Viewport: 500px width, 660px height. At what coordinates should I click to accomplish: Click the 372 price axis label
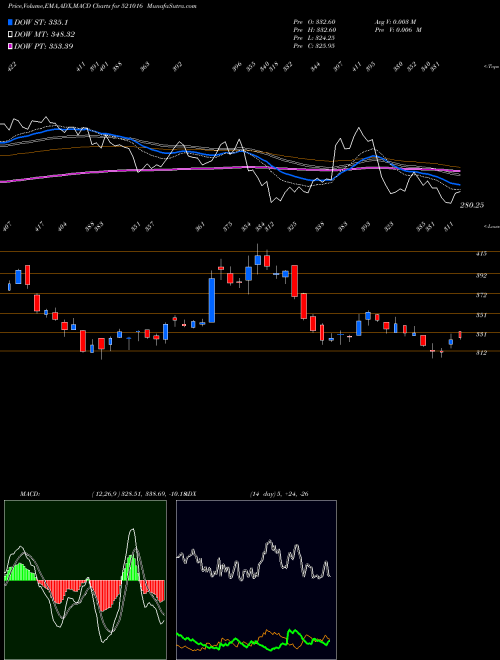click(x=481, y=295)
